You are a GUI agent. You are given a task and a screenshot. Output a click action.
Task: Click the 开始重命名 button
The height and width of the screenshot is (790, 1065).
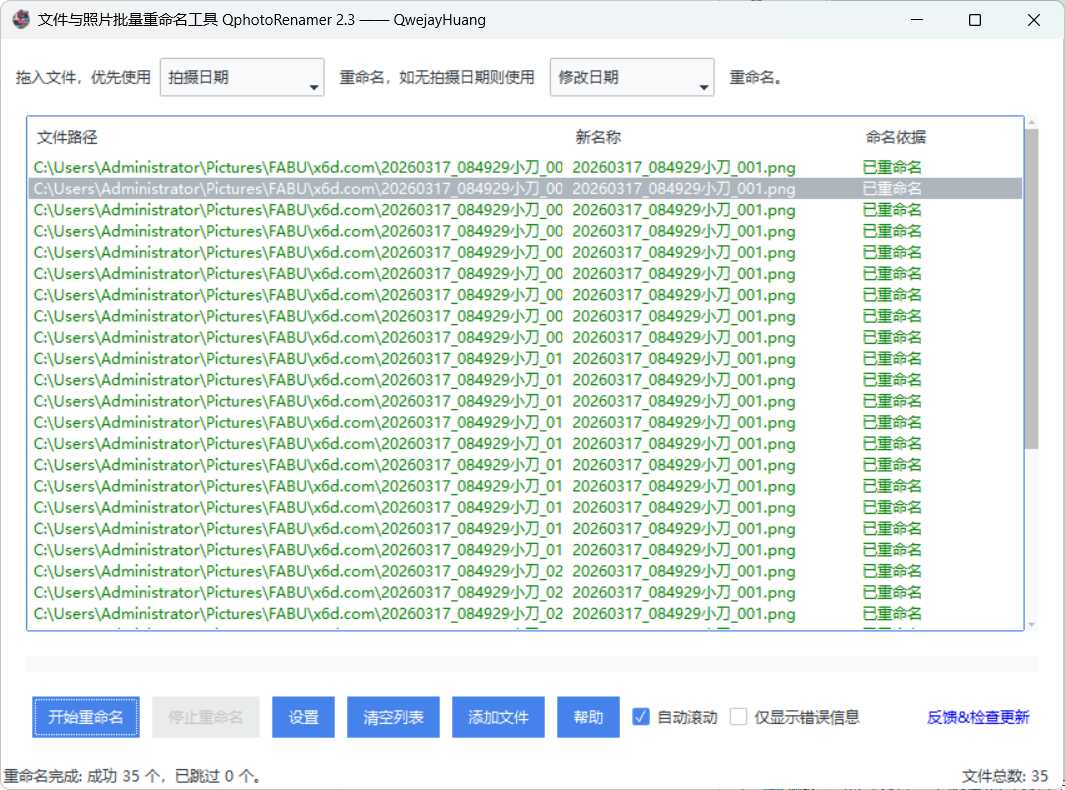[x=86, y=716]
